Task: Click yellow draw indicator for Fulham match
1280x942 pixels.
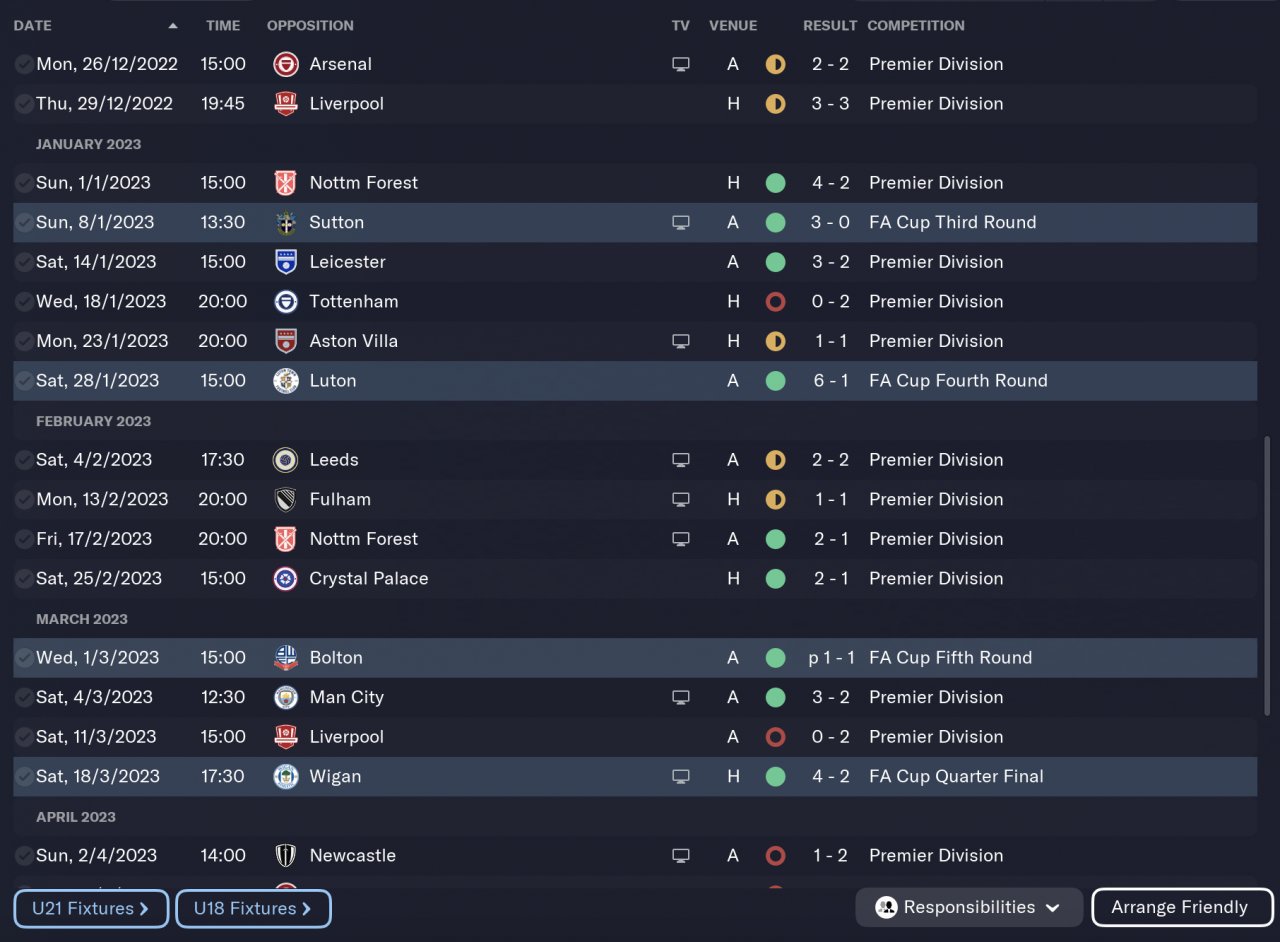Action: (775, 499)
